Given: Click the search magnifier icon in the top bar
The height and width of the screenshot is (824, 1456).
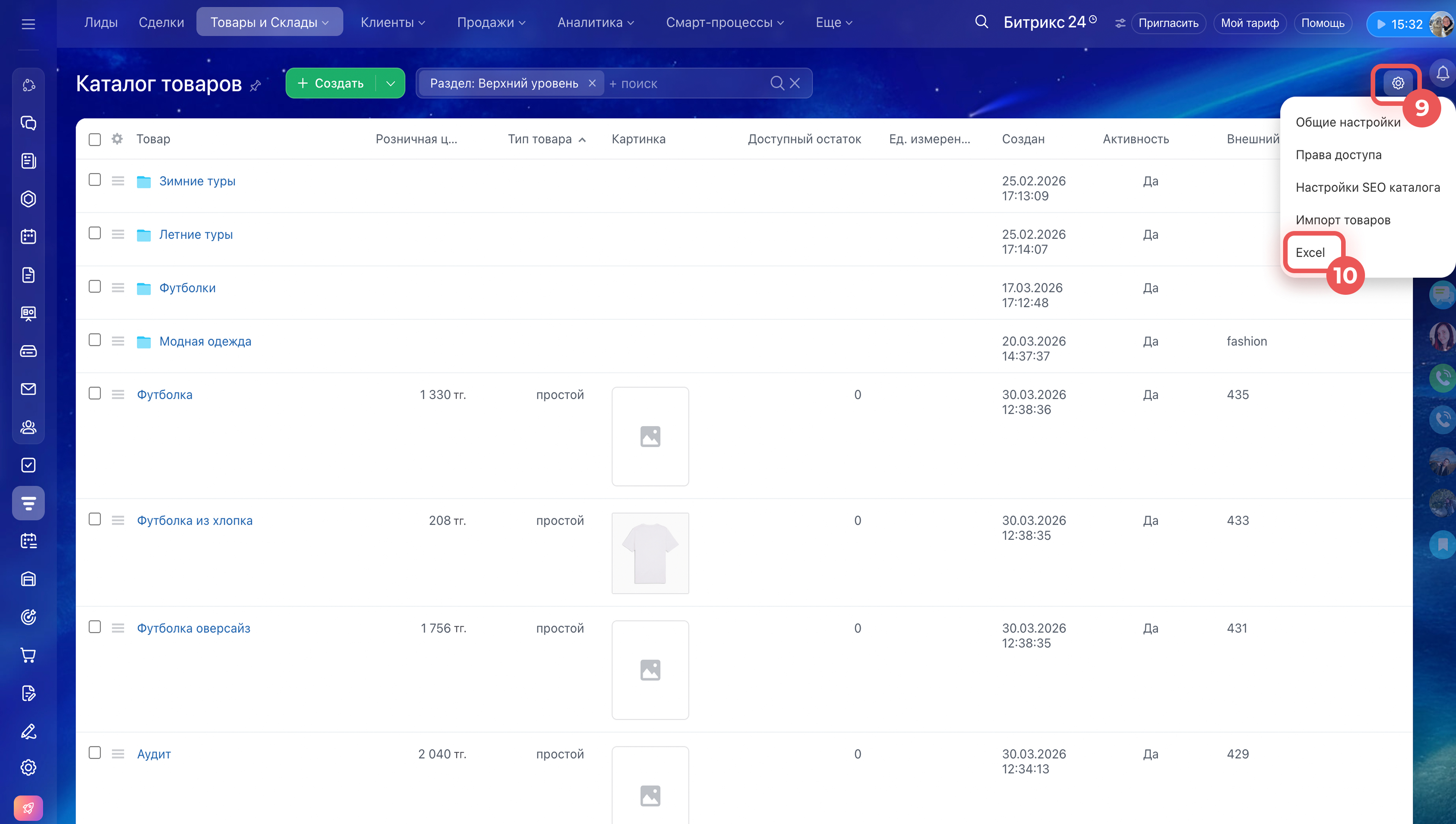Looking at the screenshot, I should 982,22.
